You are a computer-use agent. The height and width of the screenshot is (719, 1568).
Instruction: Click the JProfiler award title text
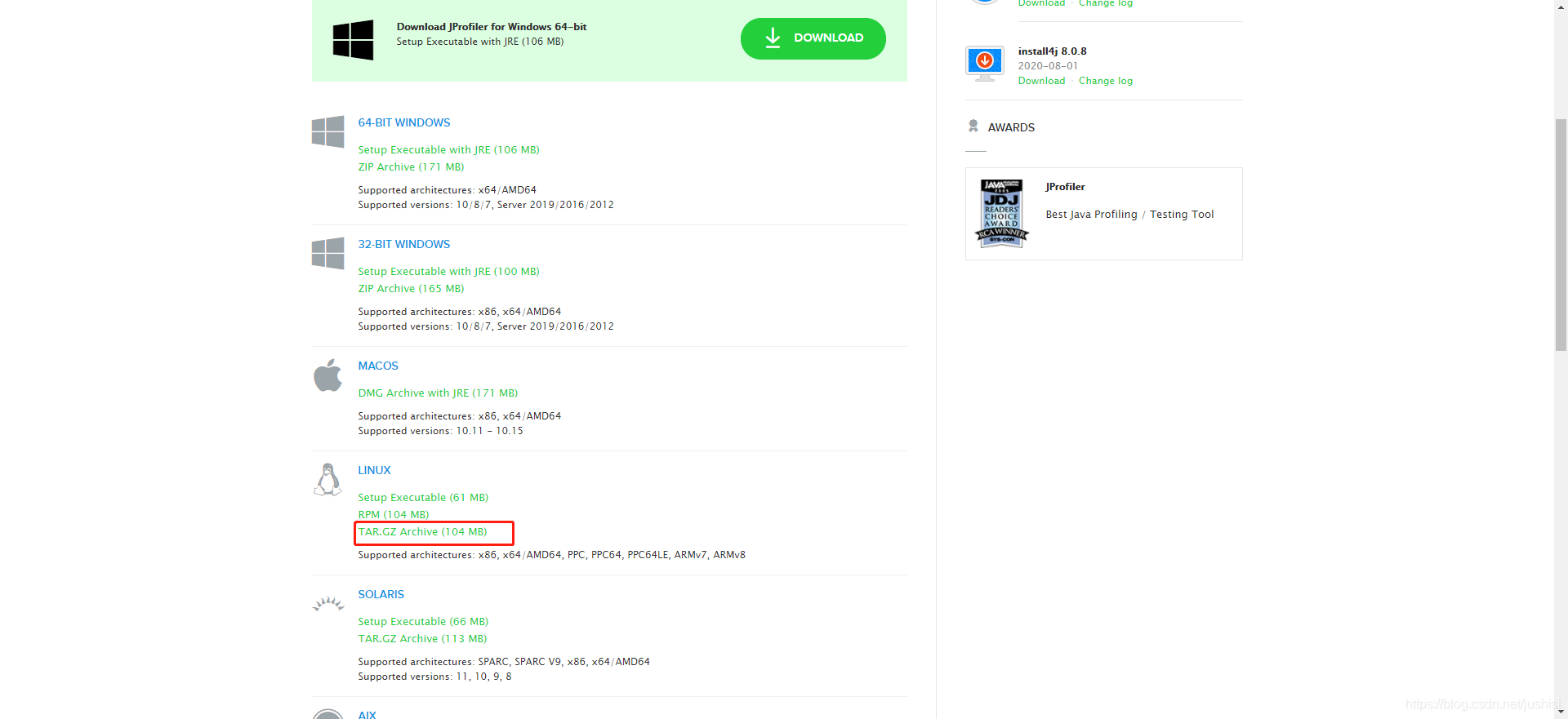pos(1065,187)
